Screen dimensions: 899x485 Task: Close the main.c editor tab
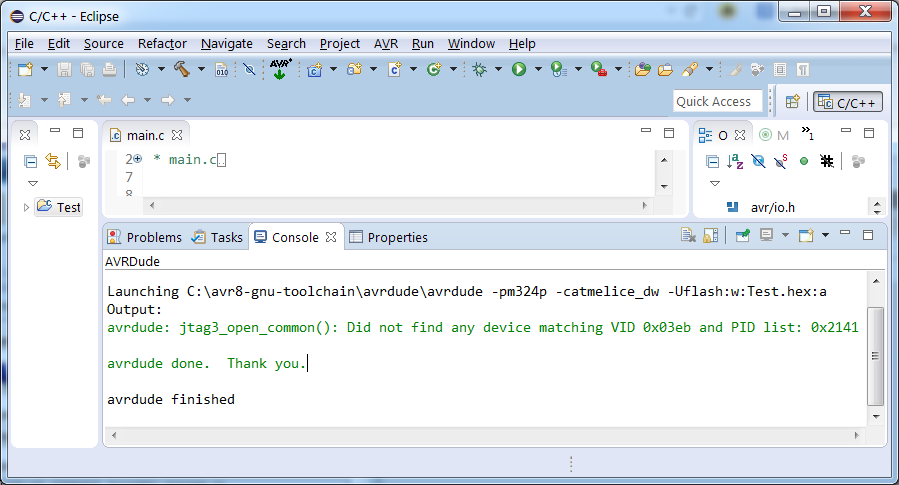[x=177, y=135]
